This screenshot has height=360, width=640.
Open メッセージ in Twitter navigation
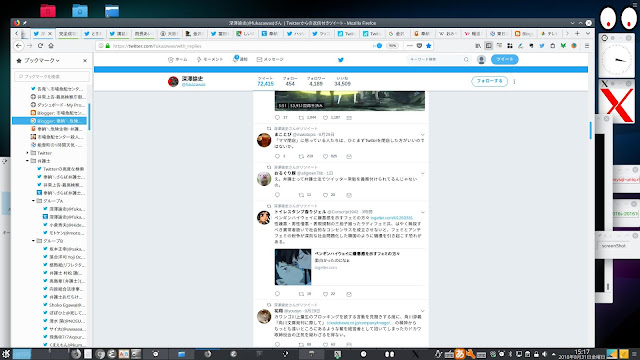270,60
